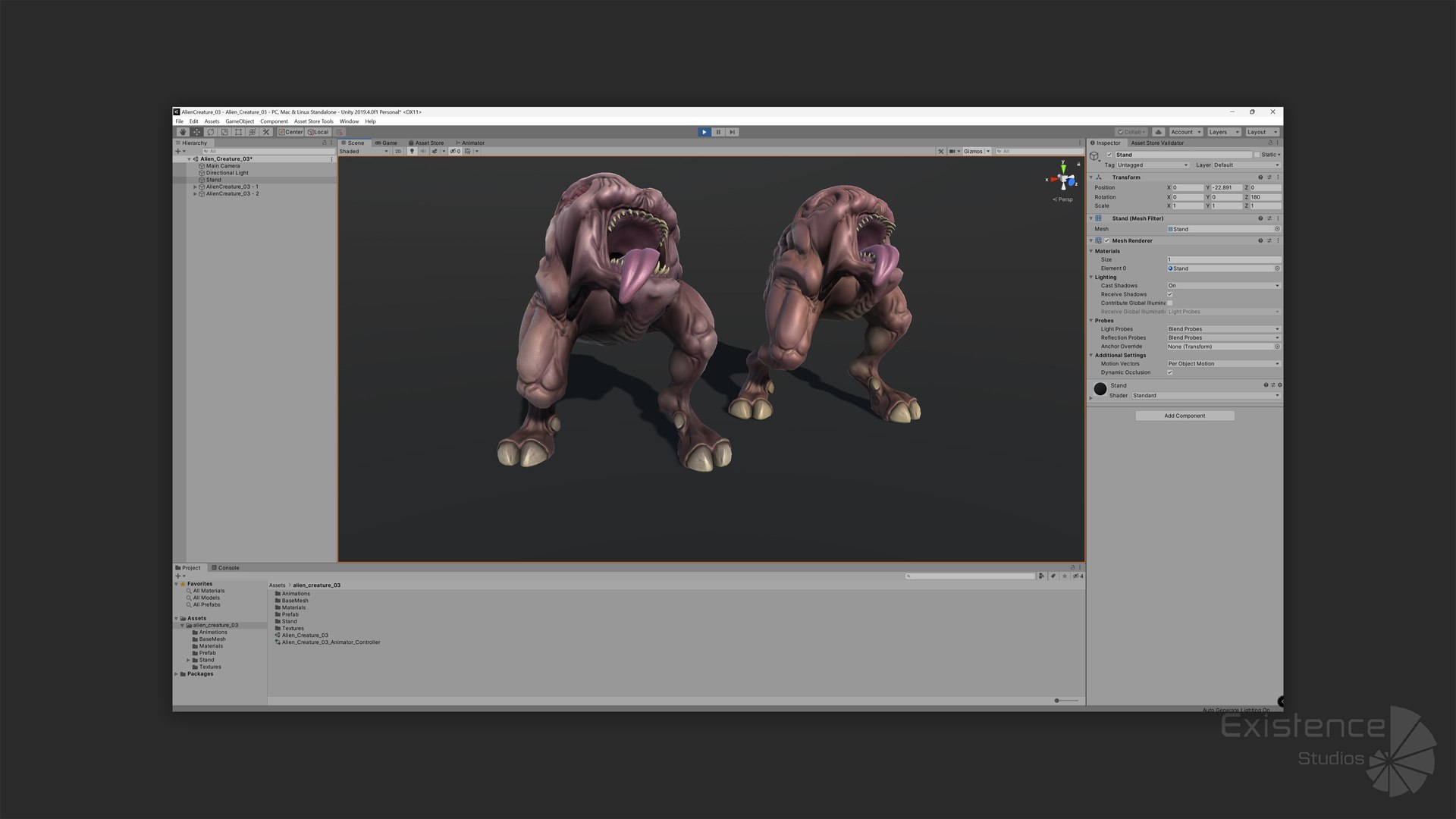This screenshot has width=1456, height=819.
Task: Toggle scene audio speaker icon
Action: [x=423, y=151]
